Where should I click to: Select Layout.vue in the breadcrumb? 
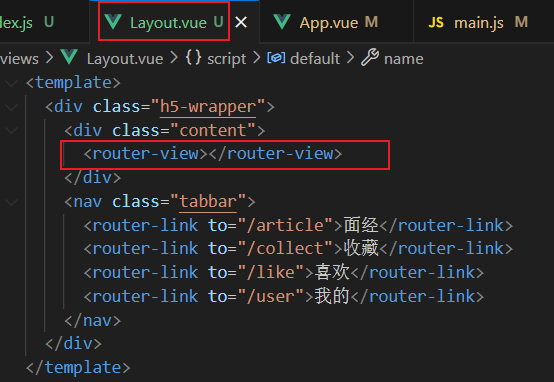coord(125,59)
